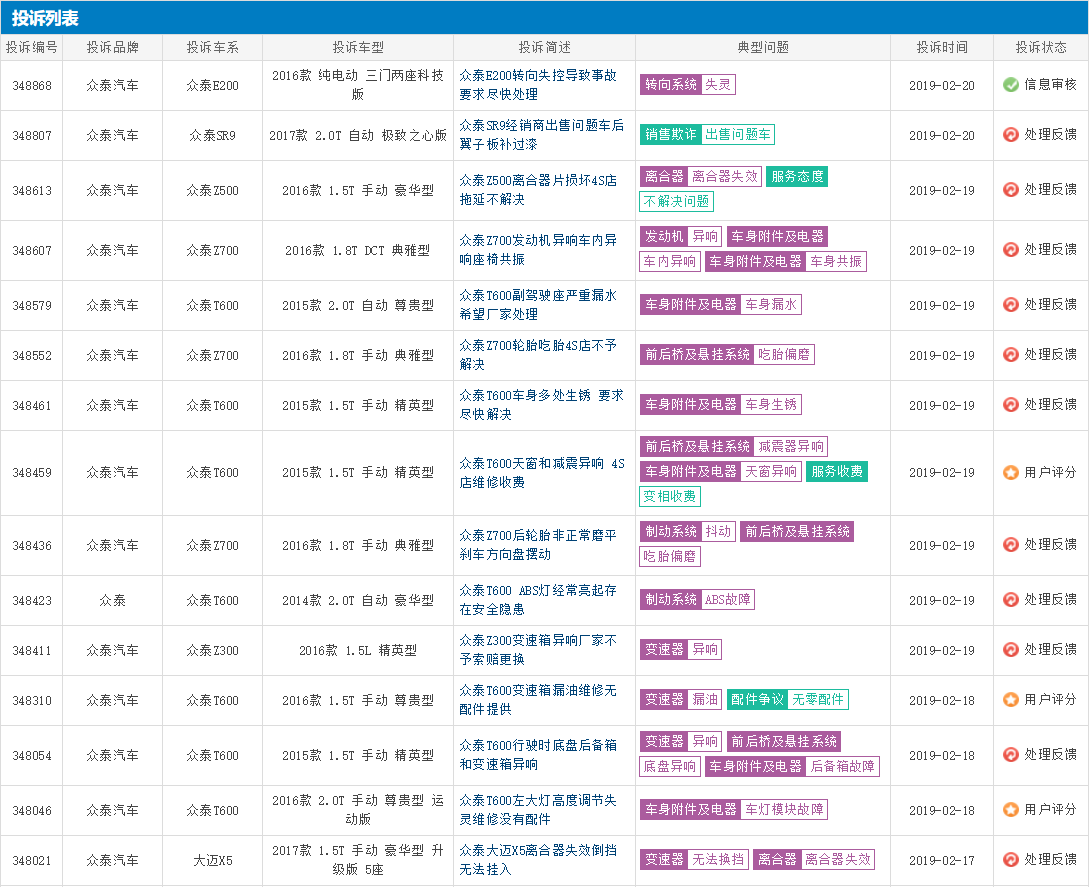Open complaint 众泰T600车身多处生锈

541,405
